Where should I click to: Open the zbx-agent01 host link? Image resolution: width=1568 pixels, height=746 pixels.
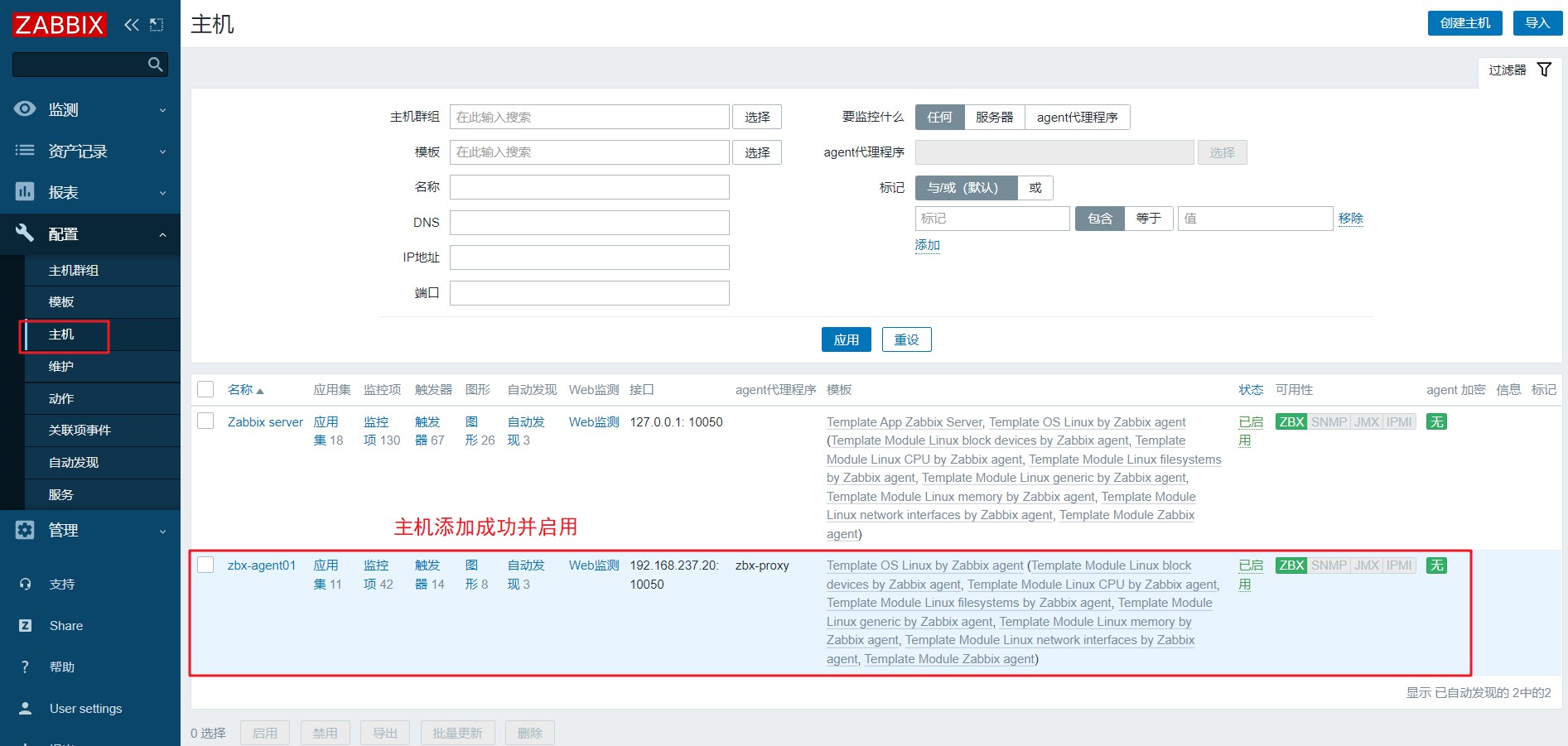[x=262, y=566]
